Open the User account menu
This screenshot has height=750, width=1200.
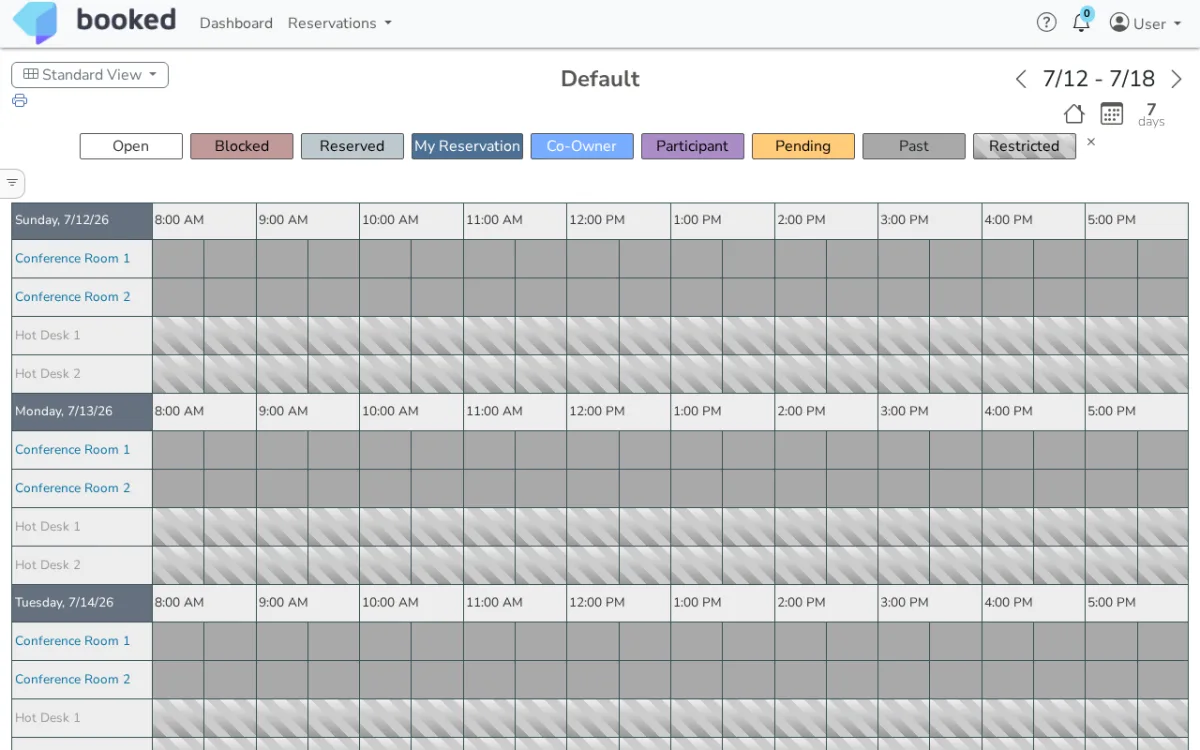(x=1145, y=23)
